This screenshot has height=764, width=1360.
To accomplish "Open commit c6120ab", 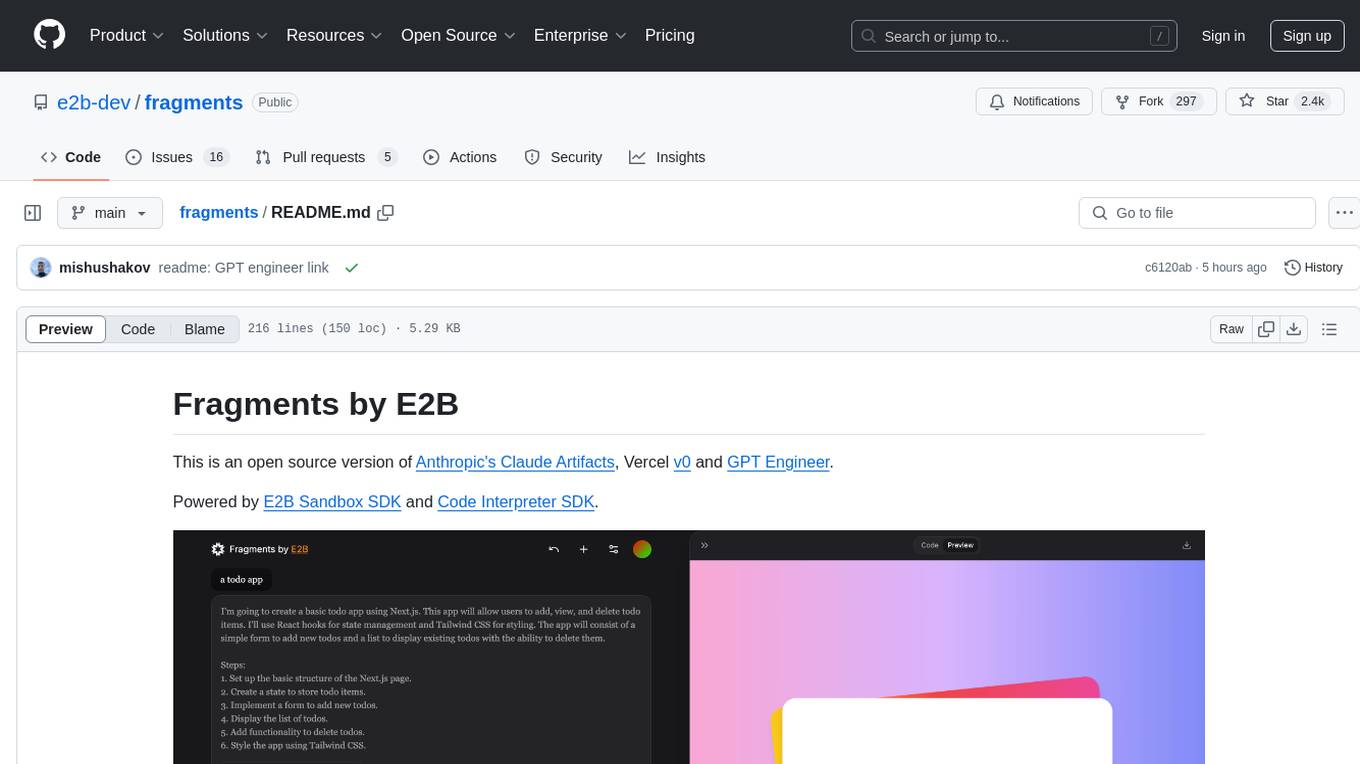I will pos(1168,268).
